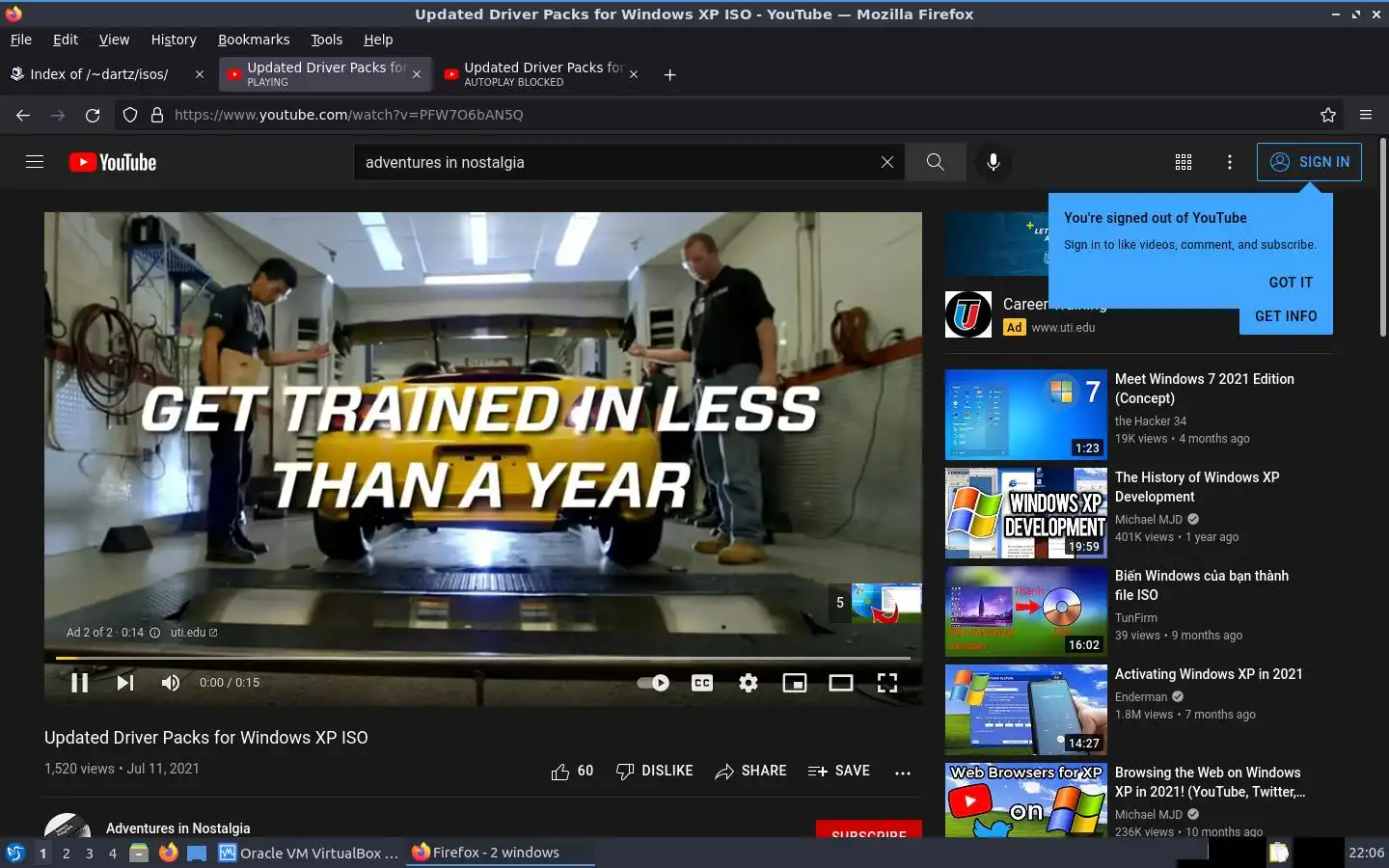
Task: Open the Meet Windows 7 2021 Edition thumbnail
Action: [x=1026, y=415]
